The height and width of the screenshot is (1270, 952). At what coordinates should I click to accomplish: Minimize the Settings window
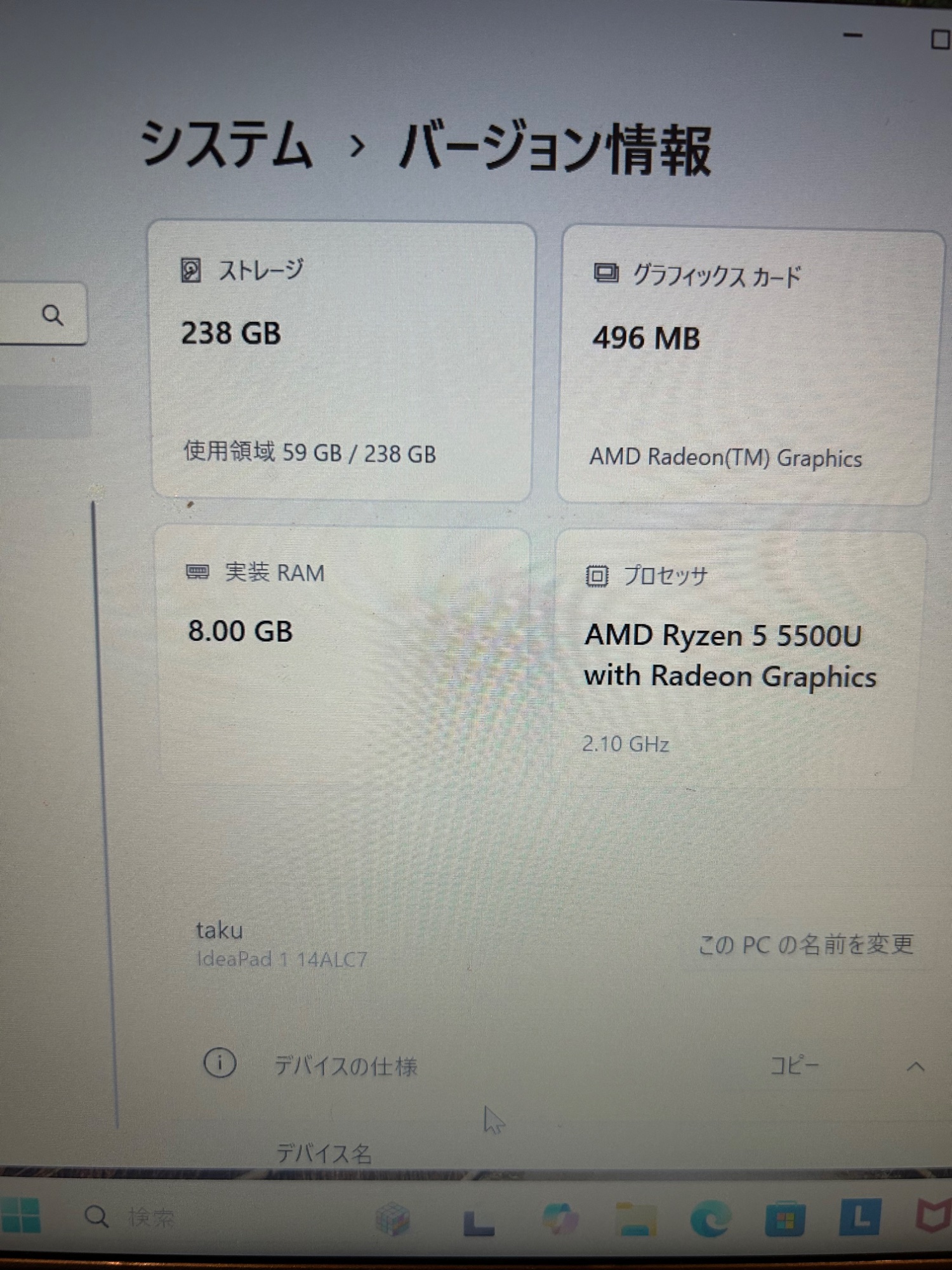click(x=852, y=36)
